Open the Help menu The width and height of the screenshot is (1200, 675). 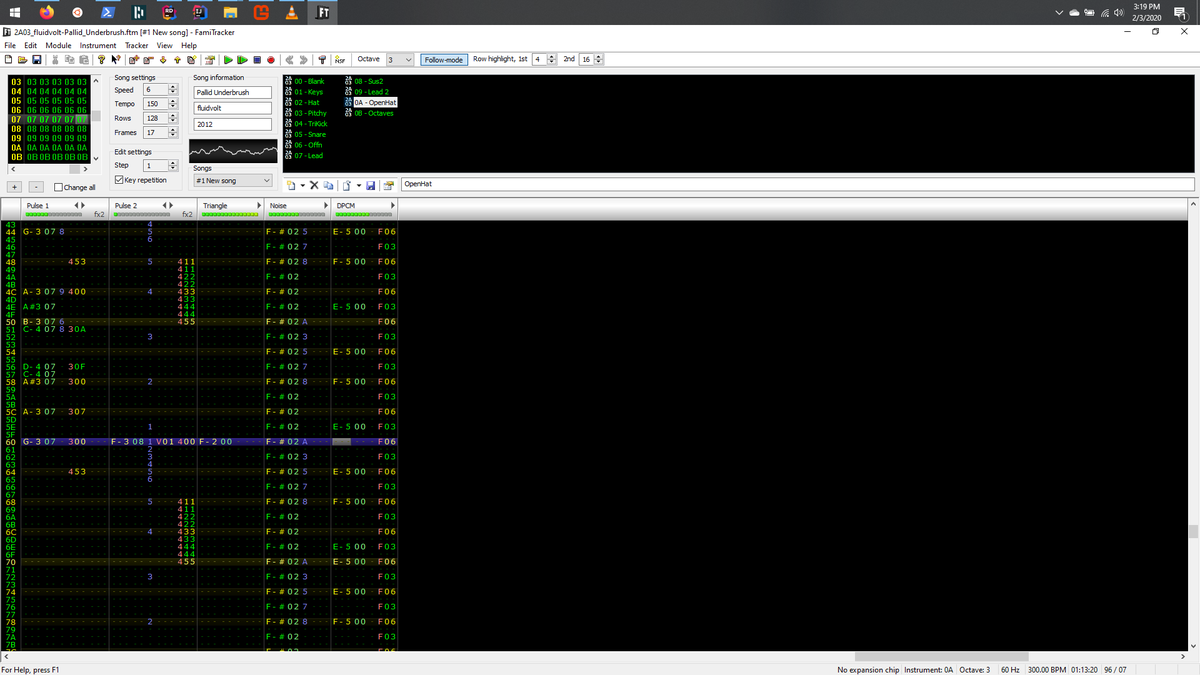point(189,45)
